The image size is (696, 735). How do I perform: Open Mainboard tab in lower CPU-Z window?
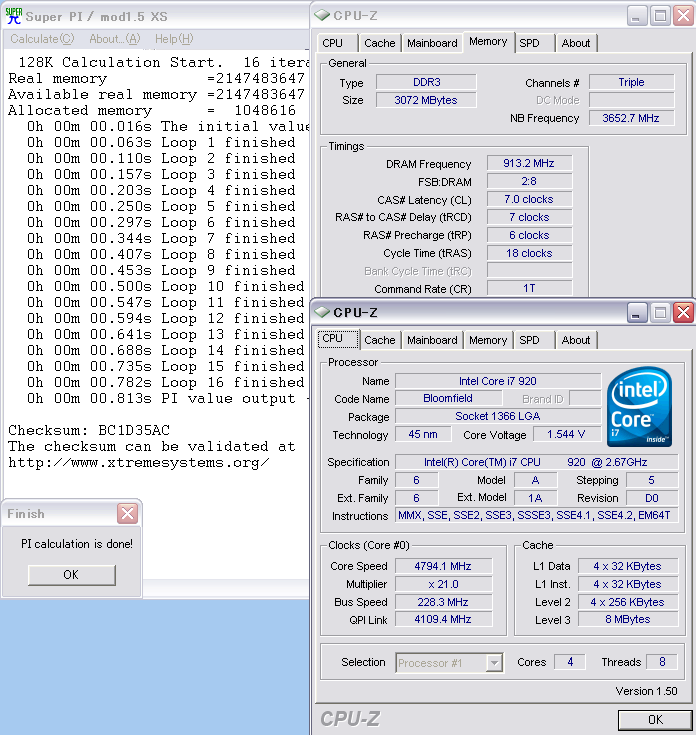[x=432, y=340]
